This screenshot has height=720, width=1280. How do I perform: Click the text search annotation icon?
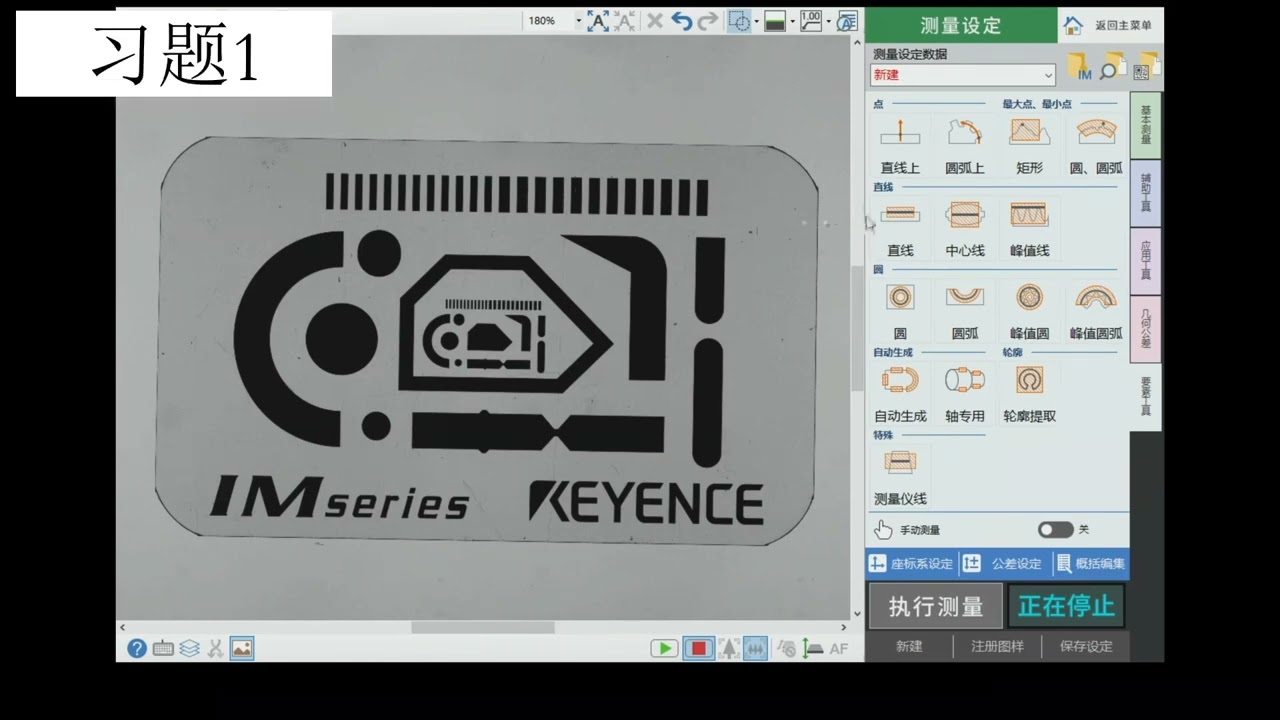coord(847,20)
